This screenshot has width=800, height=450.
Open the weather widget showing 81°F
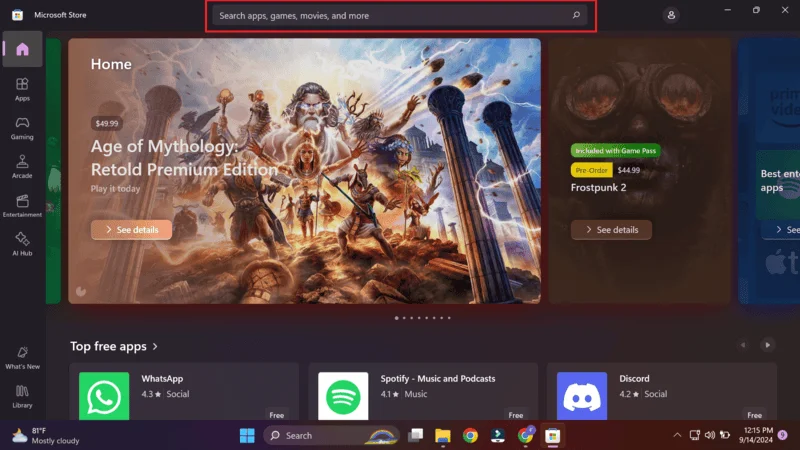[46, 436]
